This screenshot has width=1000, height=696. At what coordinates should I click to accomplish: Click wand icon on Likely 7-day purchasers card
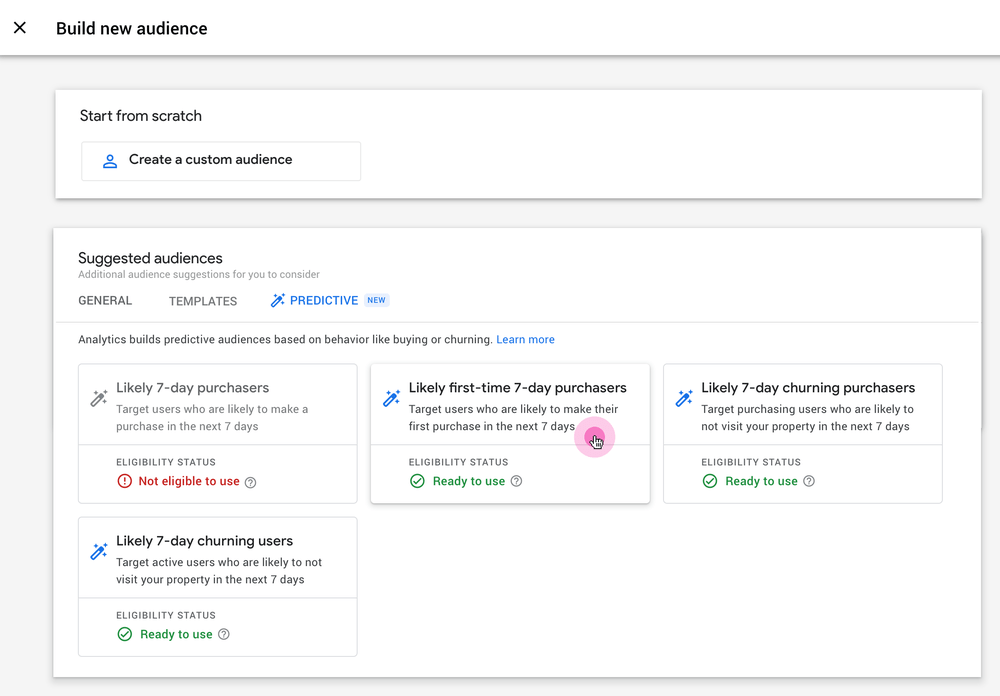point(99,399)
